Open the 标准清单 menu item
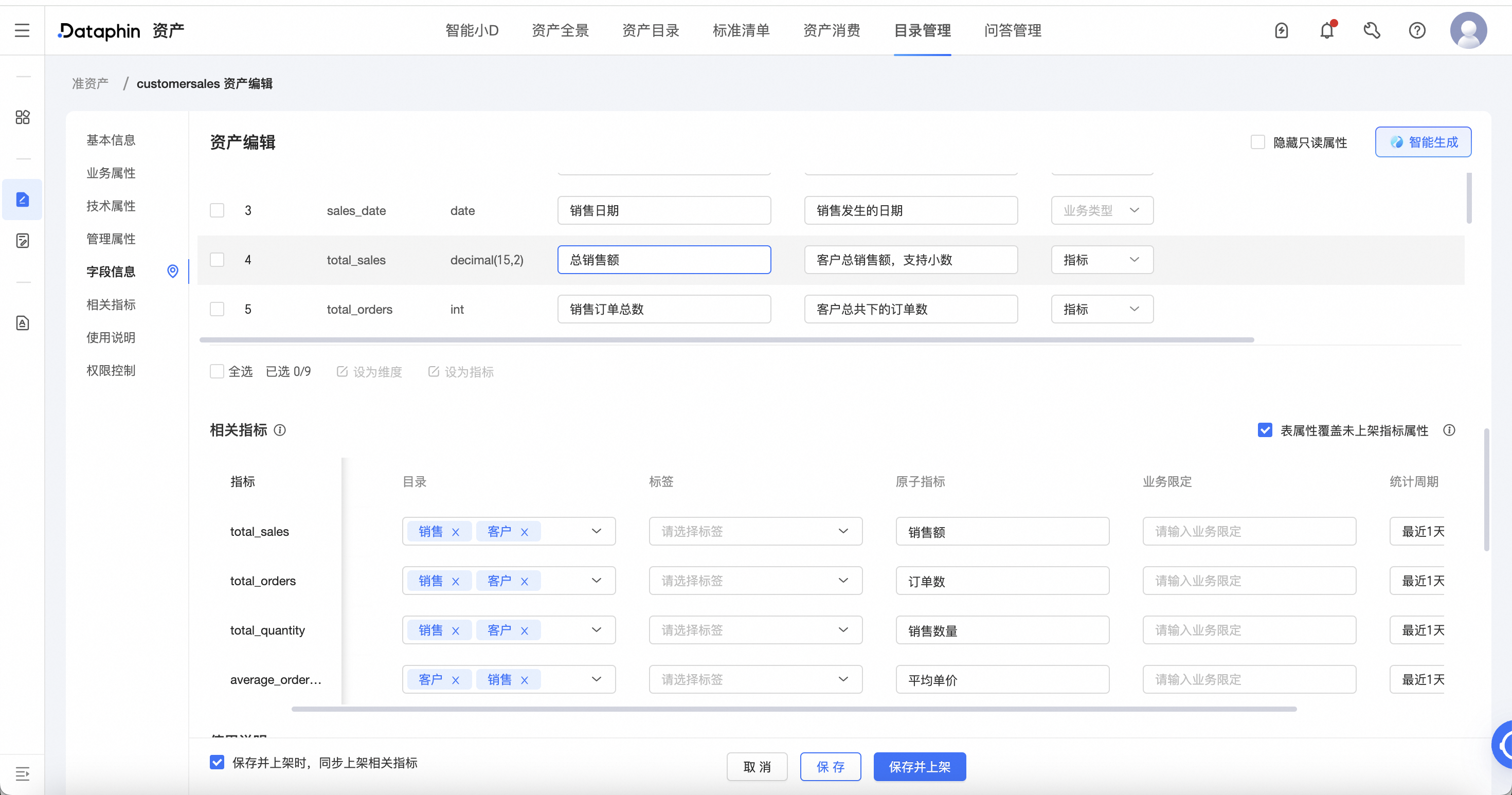The width and height of the screenshot is (1512, 795). coord(741,30)
